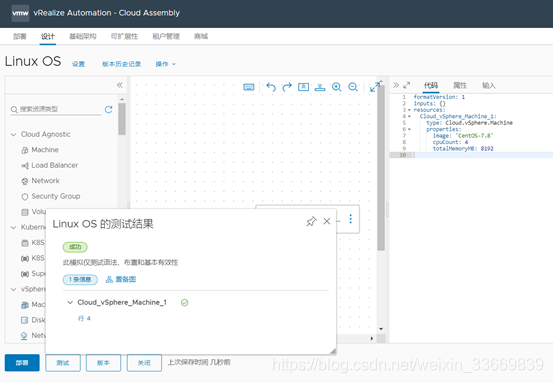
Task: Fold the Cloud_vSphere_Machine_1 block at line 4
Action: pyautogui.click(x=409, y=116)
